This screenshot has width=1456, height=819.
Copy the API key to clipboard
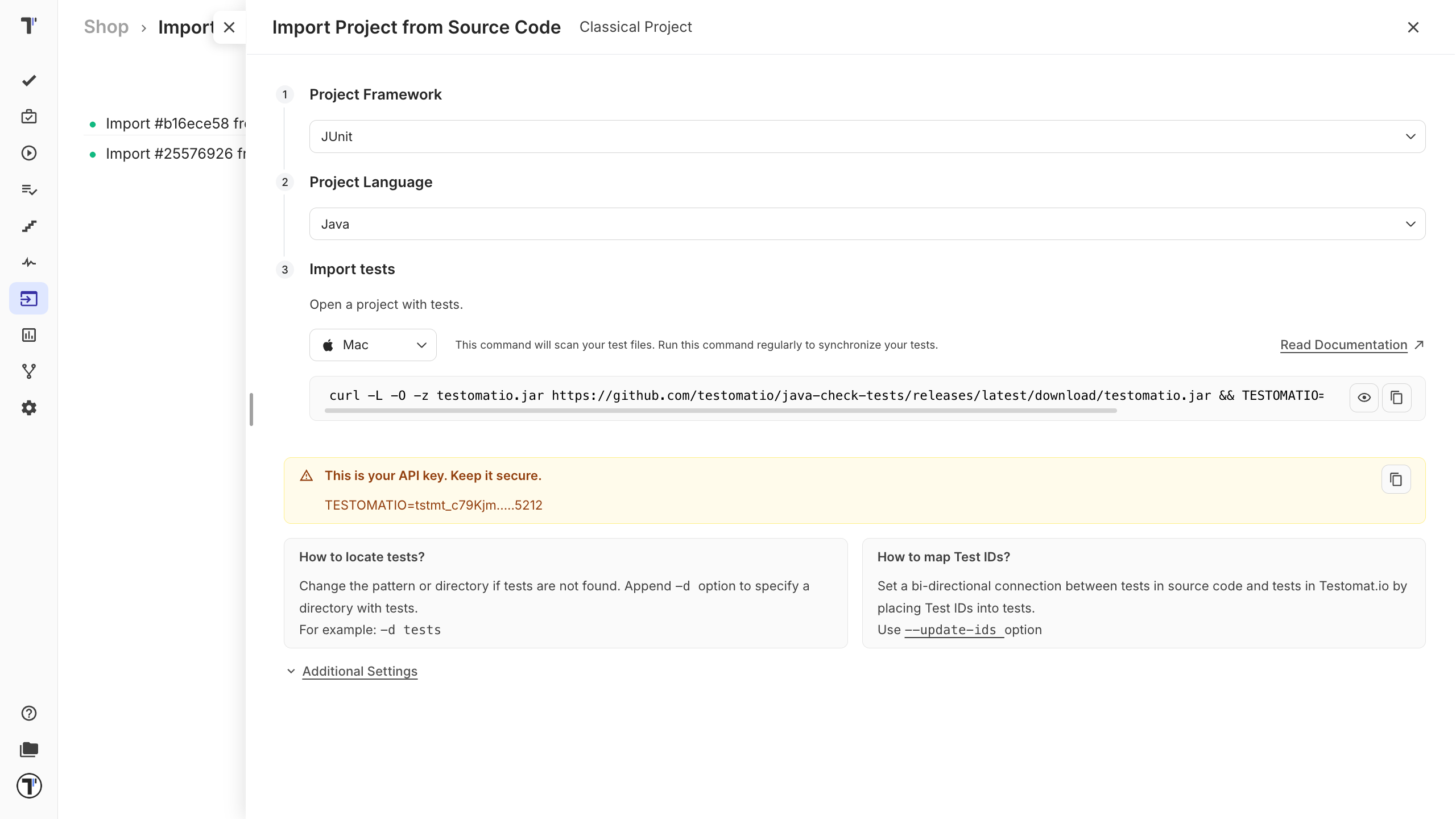pos(1396,479)
